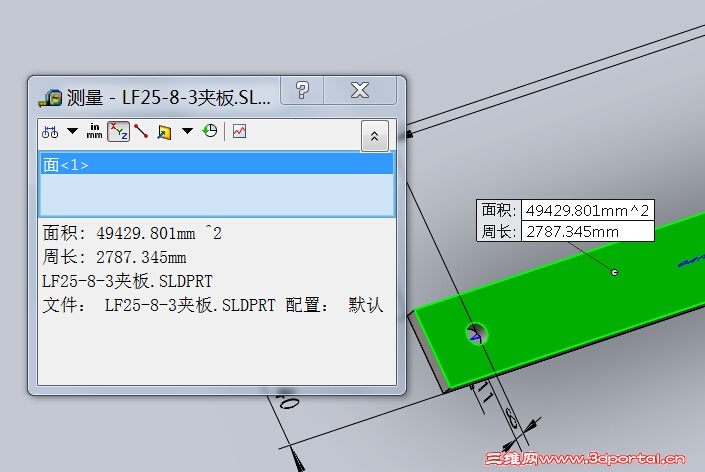The width and height of the screenshot is (705, 472).
Task: Expand projected-on dropdown arrow
Action: pos(187,131)
